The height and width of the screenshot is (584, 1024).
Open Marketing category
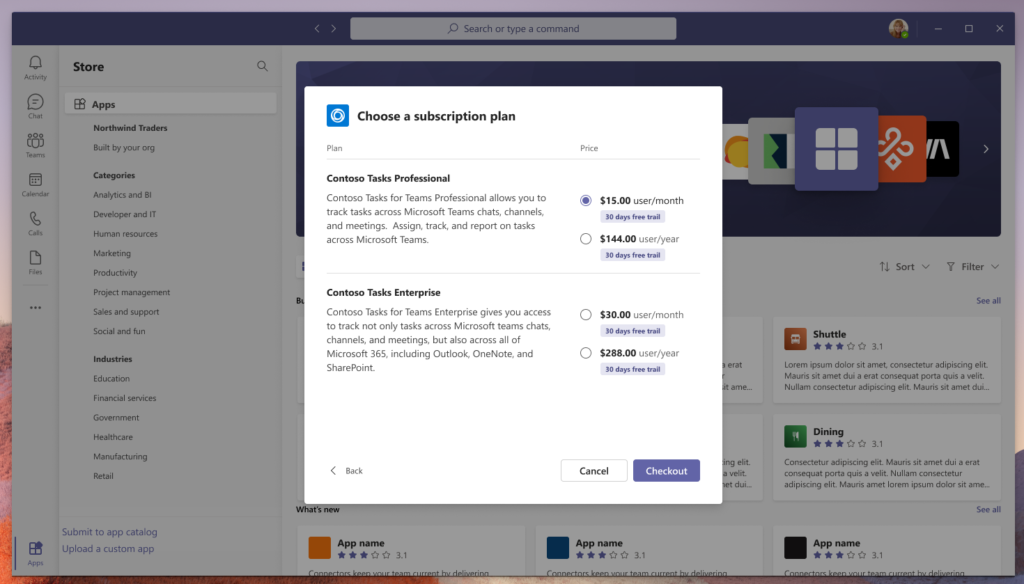click(x=112, y=253)
